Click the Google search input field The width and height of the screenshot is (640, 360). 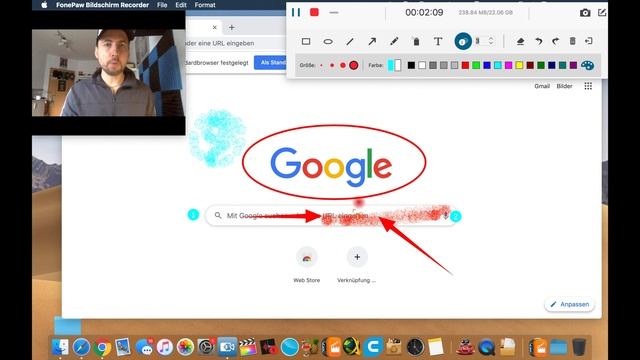[x=331, y=216]
